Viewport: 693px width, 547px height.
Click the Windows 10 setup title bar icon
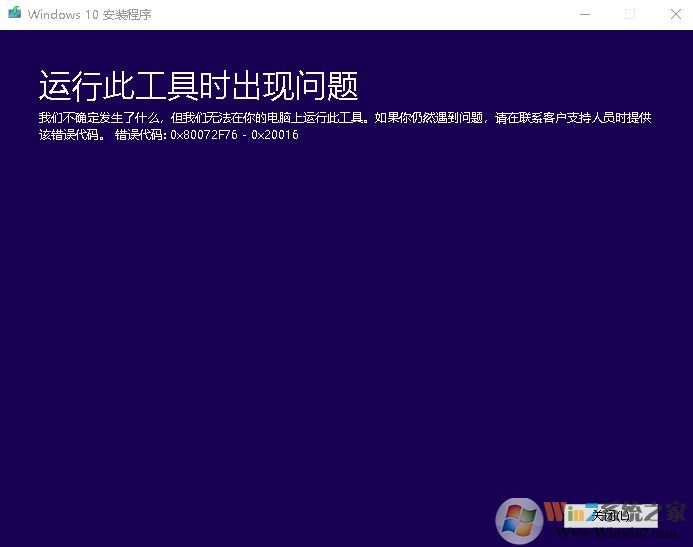coord(15,13)
